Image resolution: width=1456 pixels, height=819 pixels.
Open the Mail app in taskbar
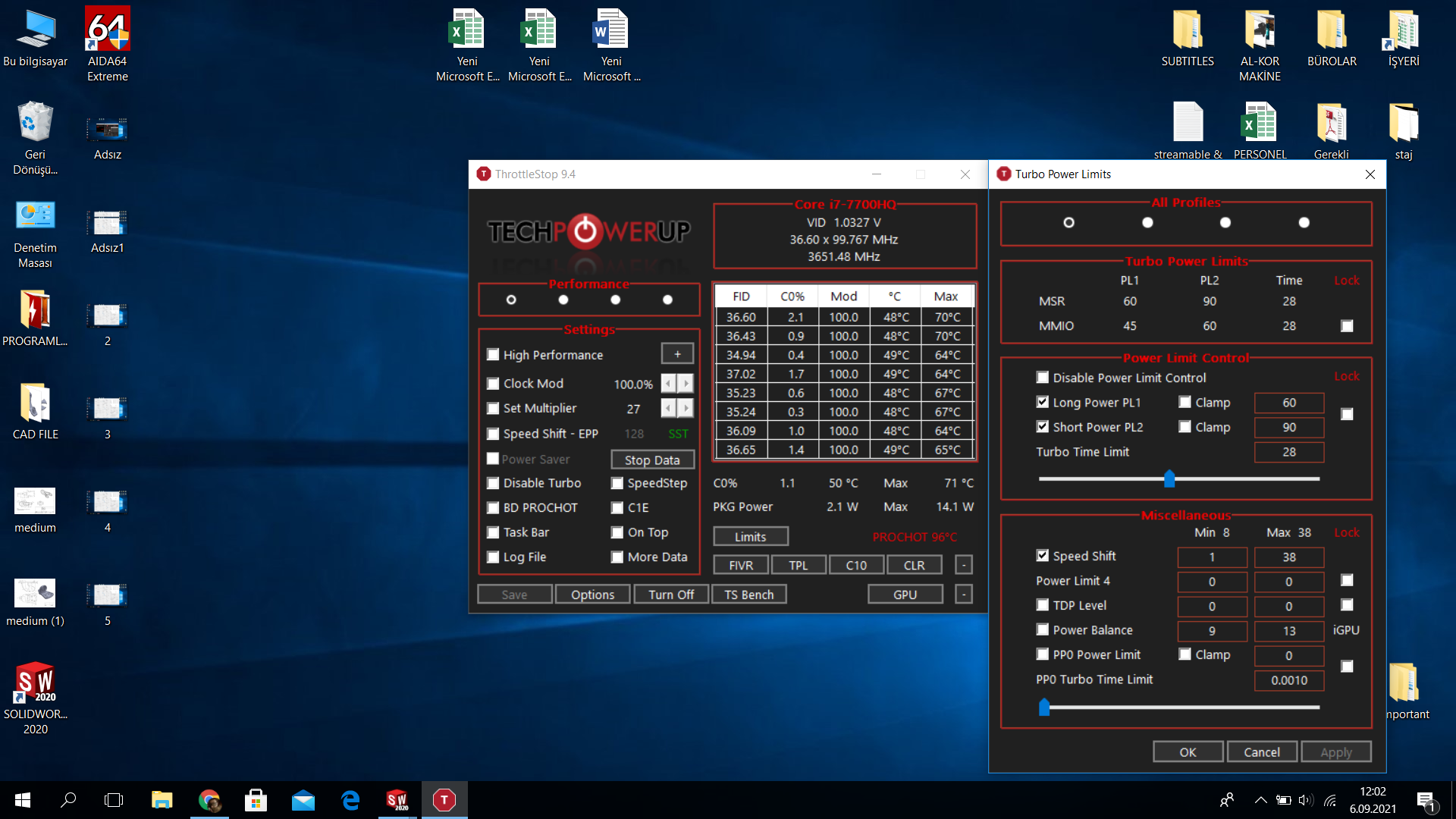coord(303,800)
